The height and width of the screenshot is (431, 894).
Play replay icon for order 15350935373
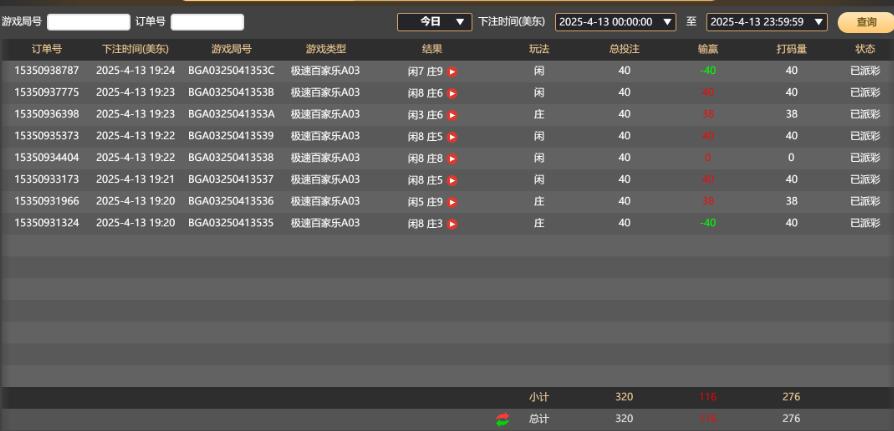[452, 137]
